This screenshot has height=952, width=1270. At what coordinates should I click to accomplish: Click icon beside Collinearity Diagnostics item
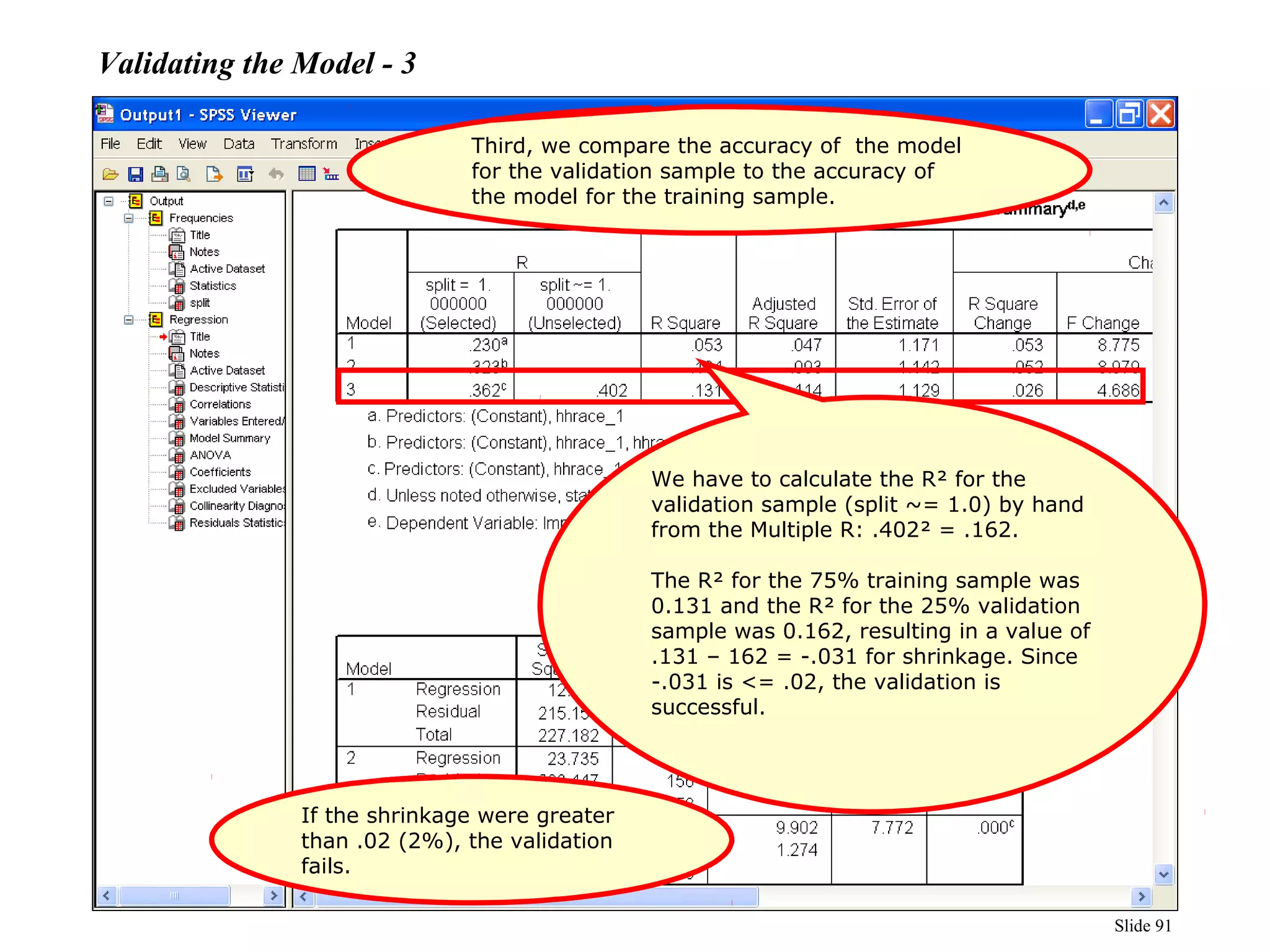177,506
